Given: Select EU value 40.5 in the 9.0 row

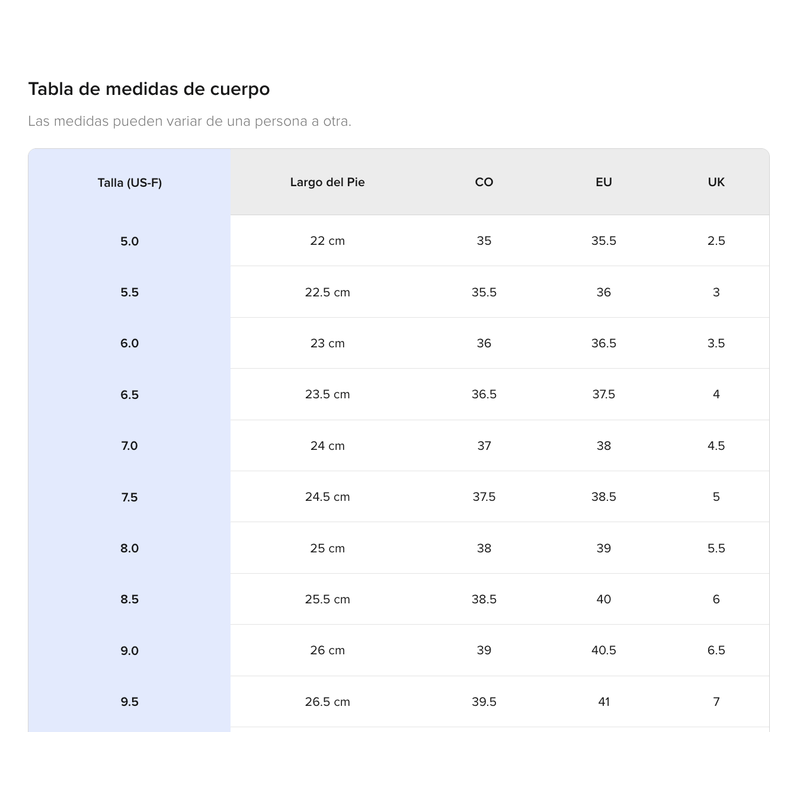Looking at the screenshot, I should click(x=604, y=650).
